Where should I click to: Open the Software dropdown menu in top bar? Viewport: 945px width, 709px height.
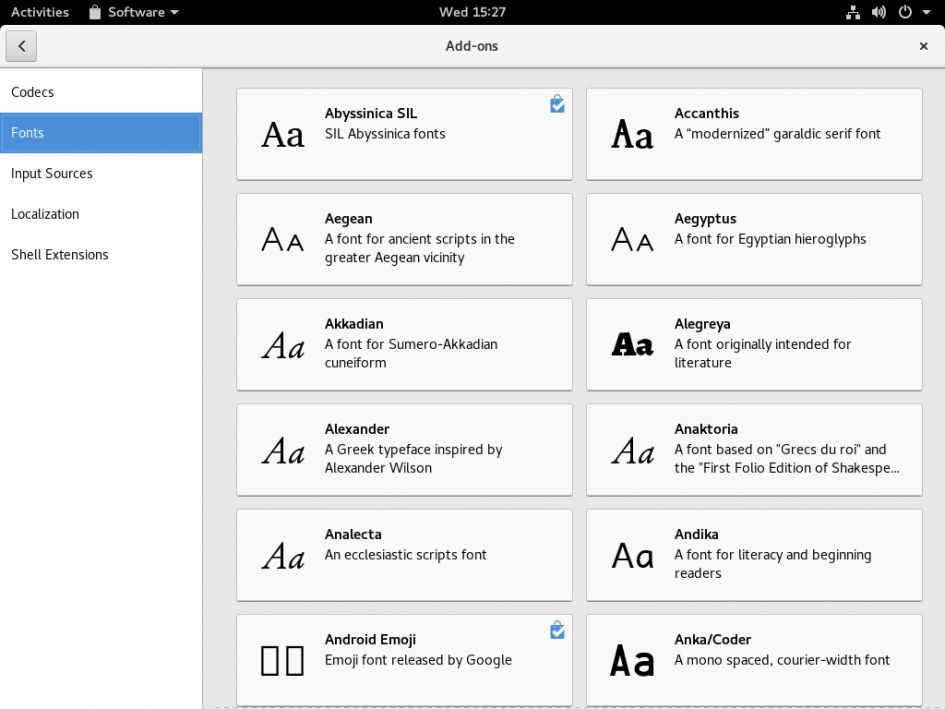(x=133, y=12)
